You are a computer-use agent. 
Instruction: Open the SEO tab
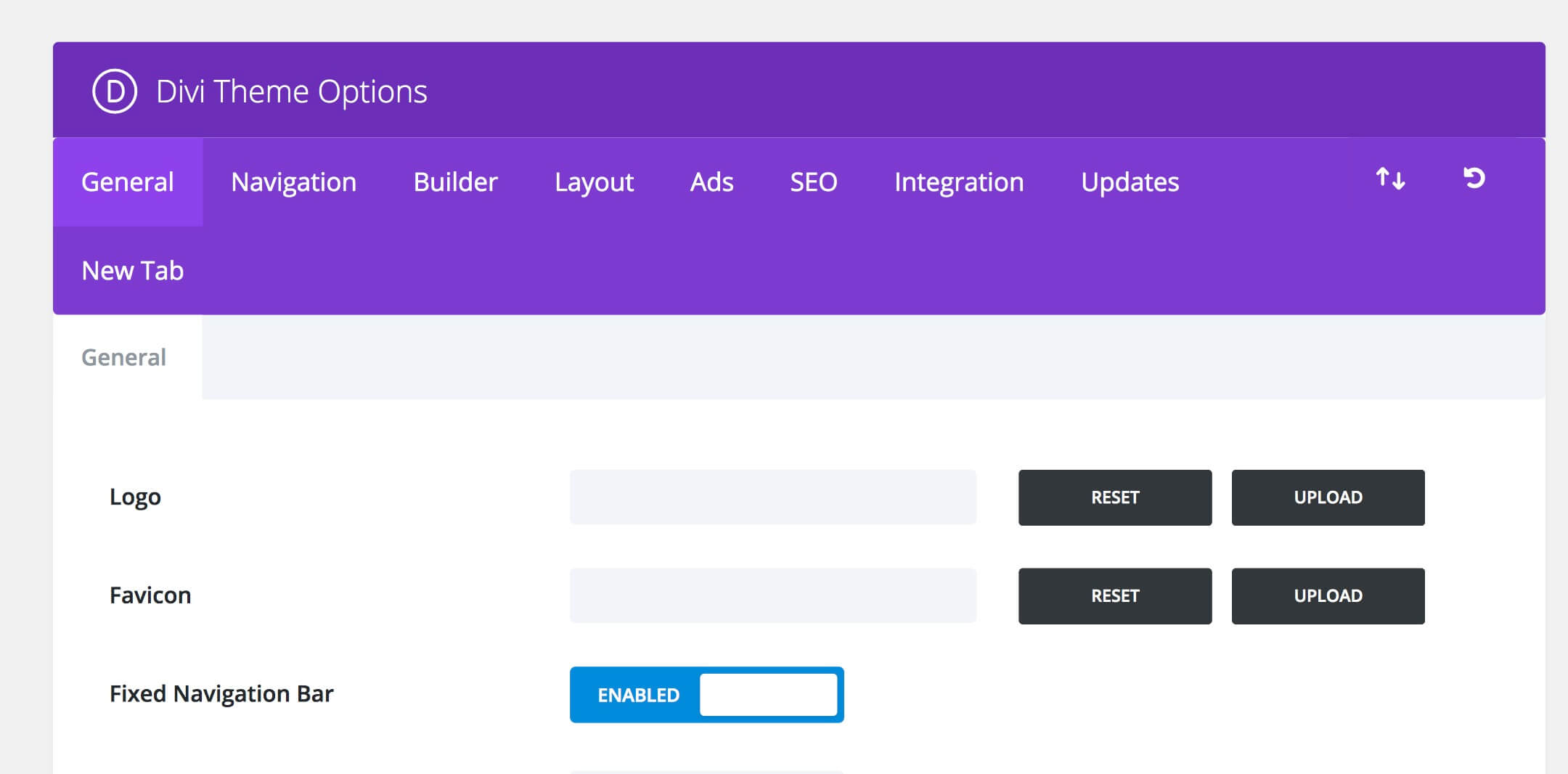[x=814, y=182]
